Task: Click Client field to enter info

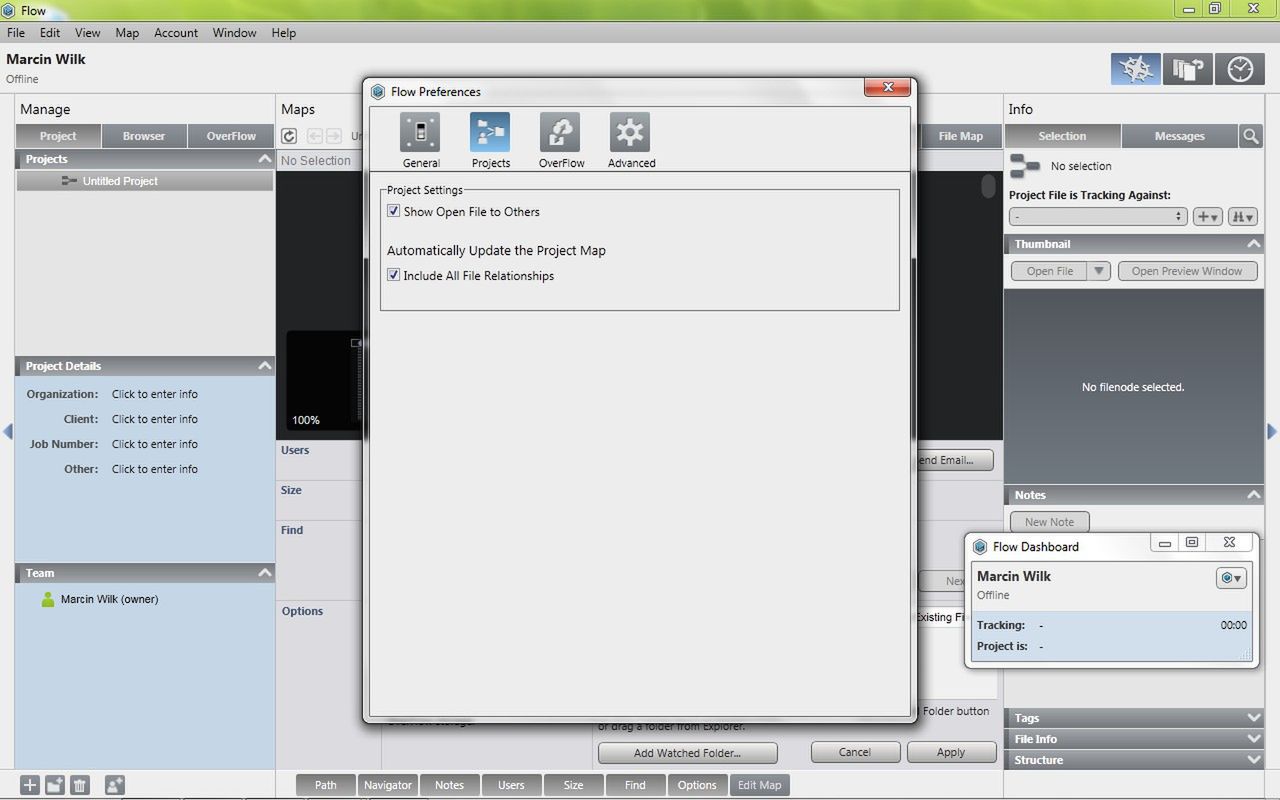Action: pos(155,419)
